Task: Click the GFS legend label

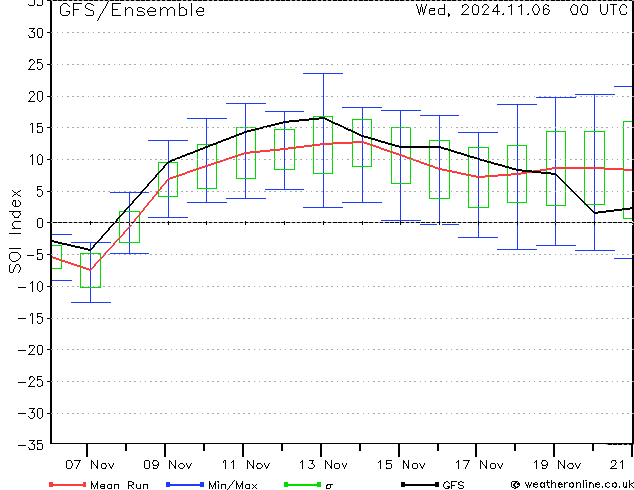Action: tap(453, 485)
